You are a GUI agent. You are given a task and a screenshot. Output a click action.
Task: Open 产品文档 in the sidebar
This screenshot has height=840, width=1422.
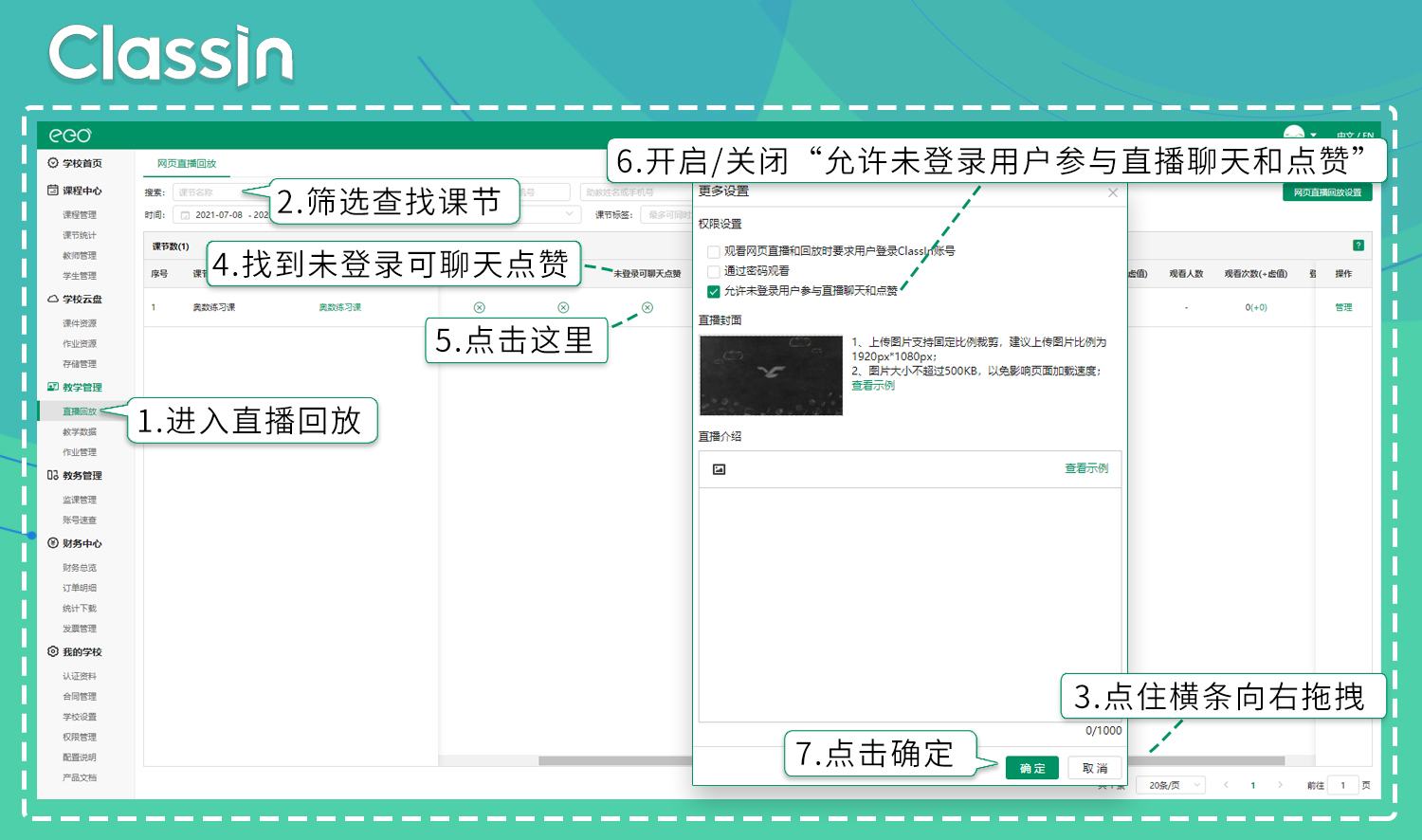click(x=80, y=777)
